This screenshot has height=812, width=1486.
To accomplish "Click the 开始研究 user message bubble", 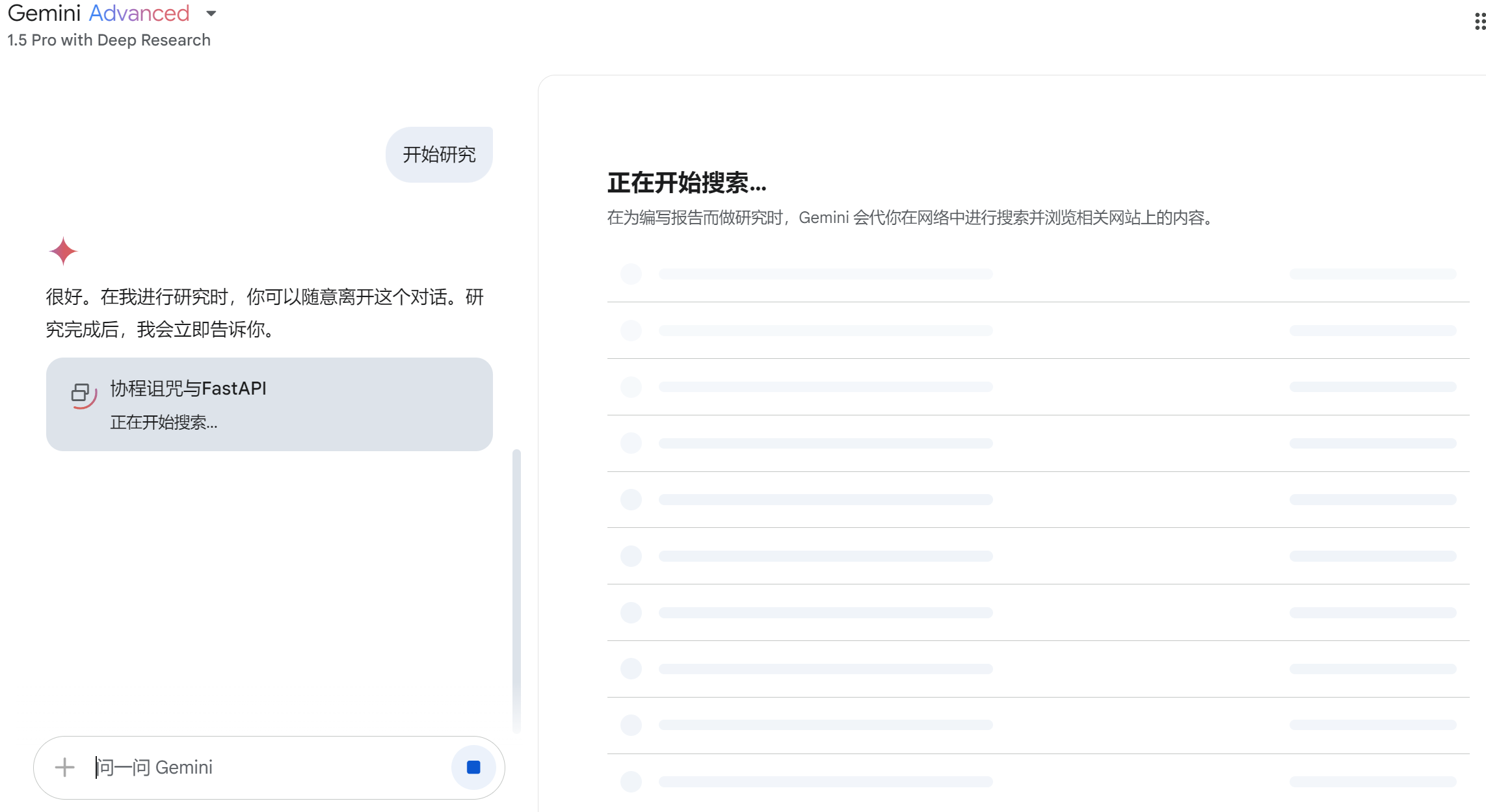I will 439,155.
